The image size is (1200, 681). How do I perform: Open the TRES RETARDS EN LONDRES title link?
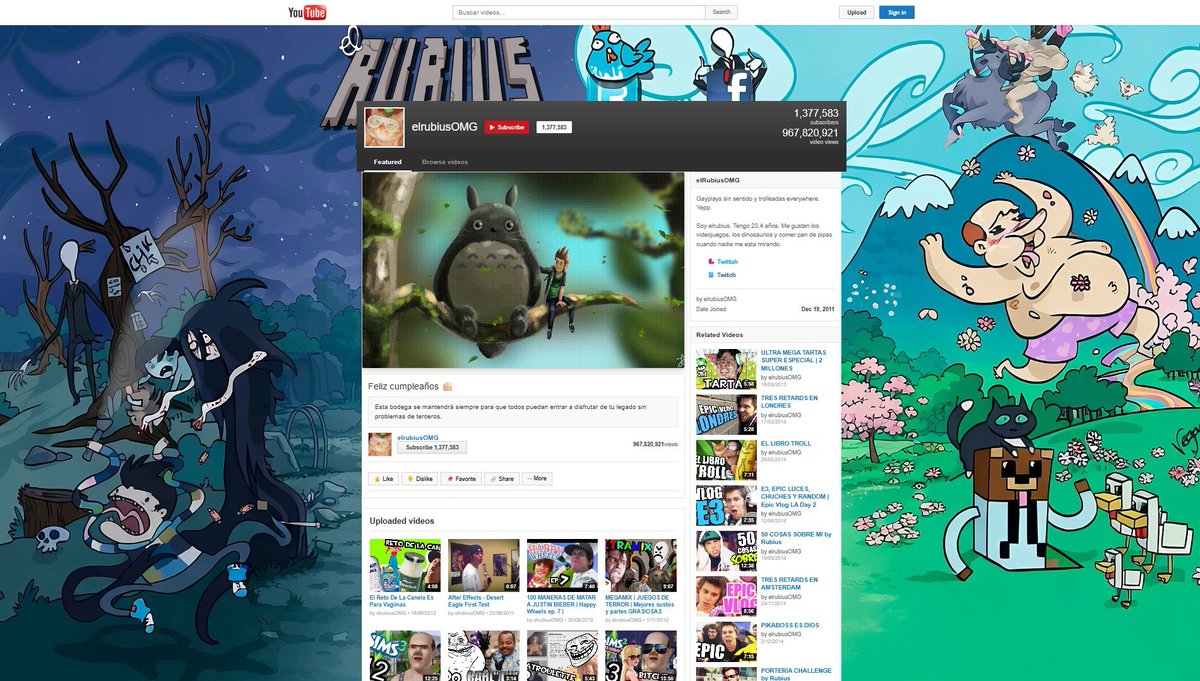789,402
